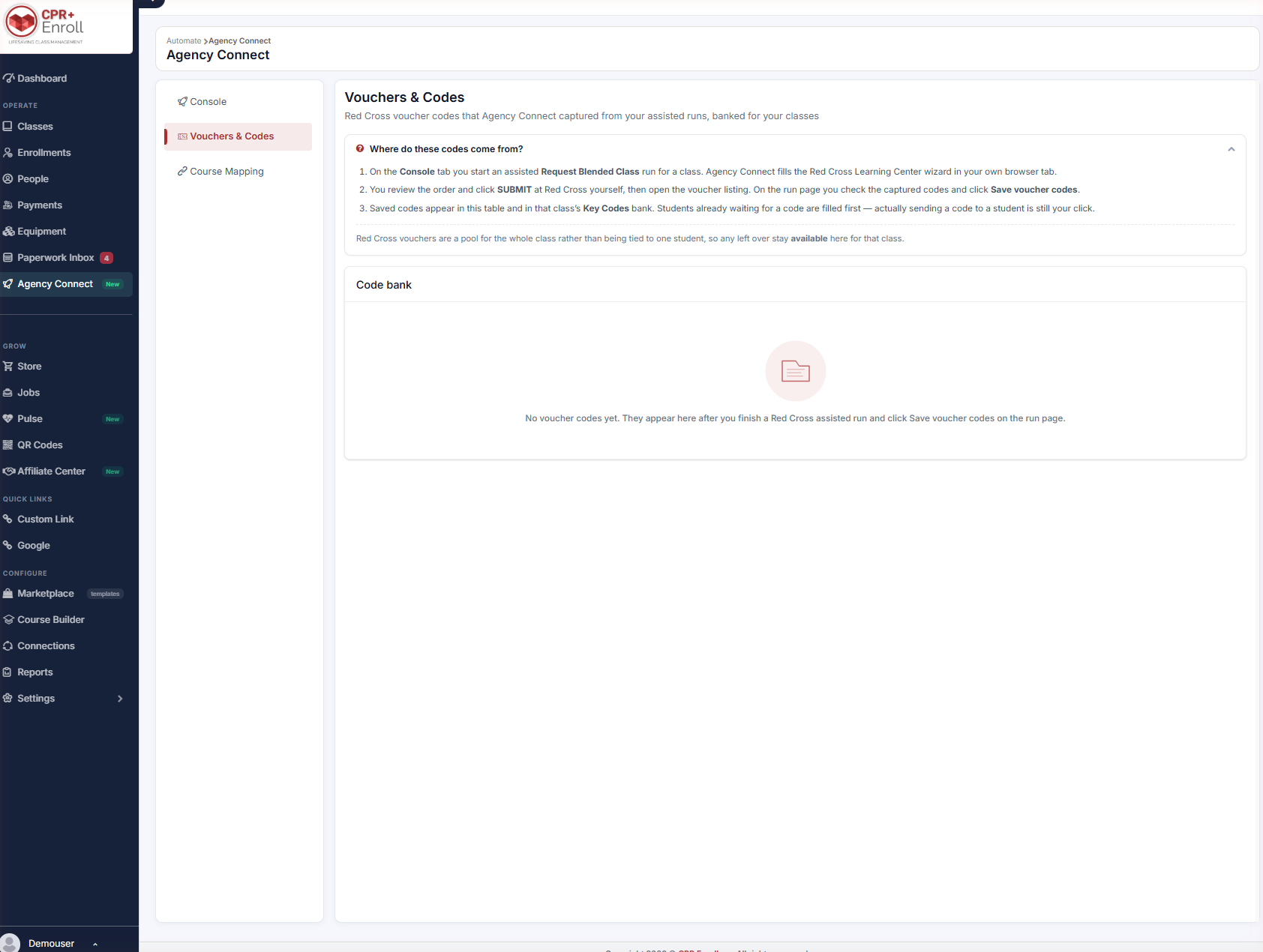1263x952 pixels.
Task: Click the Pulse heart icon
Action: pos(7,418)
